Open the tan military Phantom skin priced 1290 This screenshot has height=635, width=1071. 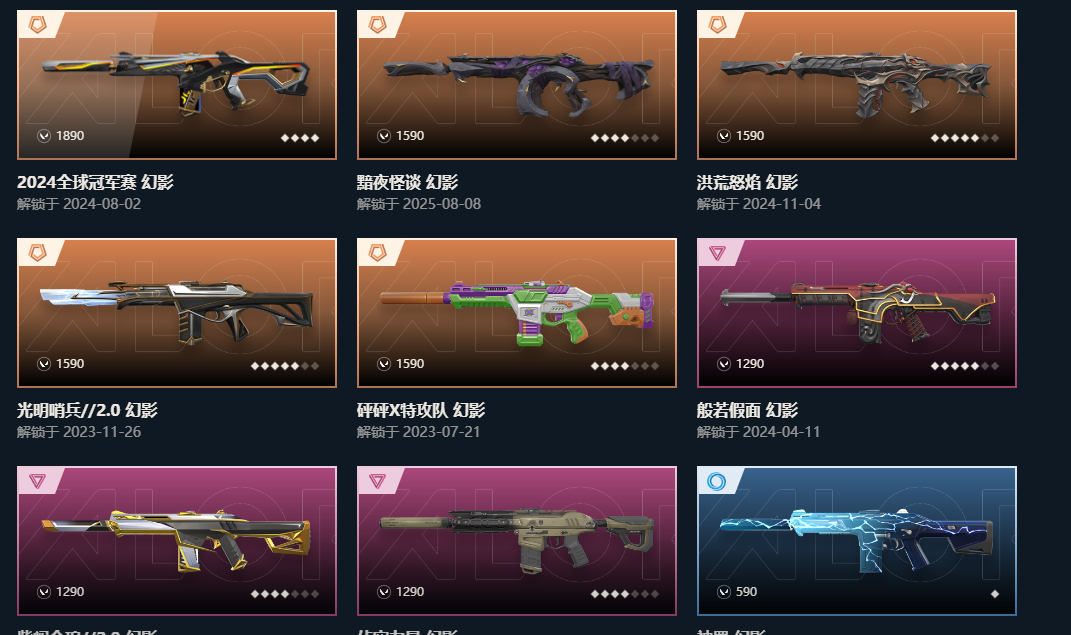pos(517,541)
